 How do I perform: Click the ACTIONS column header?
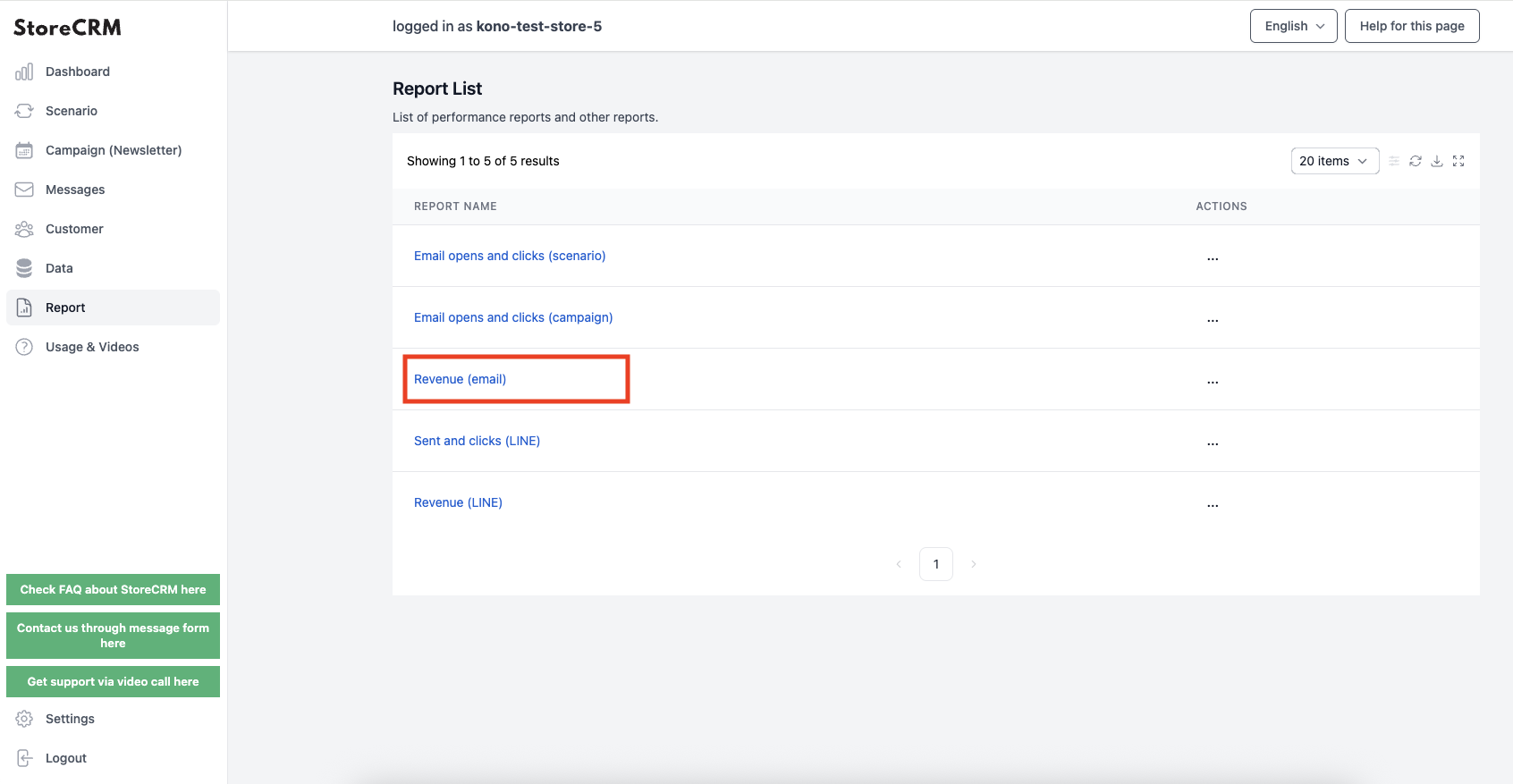1221,207
